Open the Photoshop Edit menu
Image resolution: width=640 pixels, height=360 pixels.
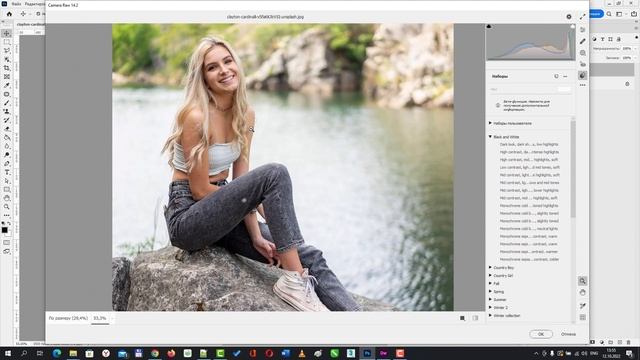point(35,4)
